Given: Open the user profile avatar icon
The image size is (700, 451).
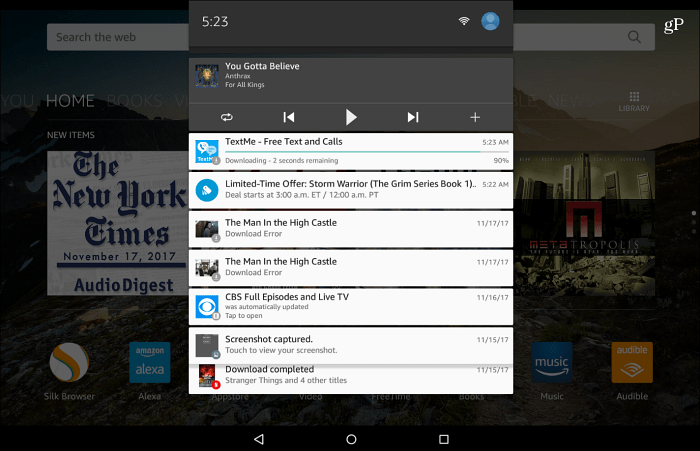Looking at the screenshot, I should coord(490,21).
